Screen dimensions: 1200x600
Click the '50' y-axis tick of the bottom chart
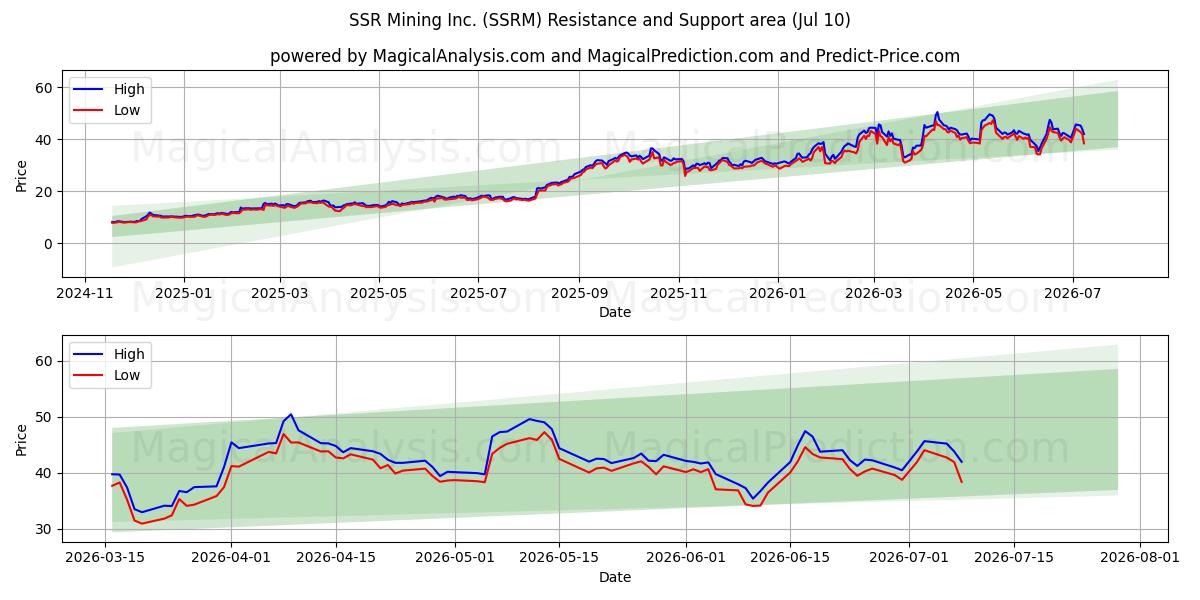[x=45, y=417]
